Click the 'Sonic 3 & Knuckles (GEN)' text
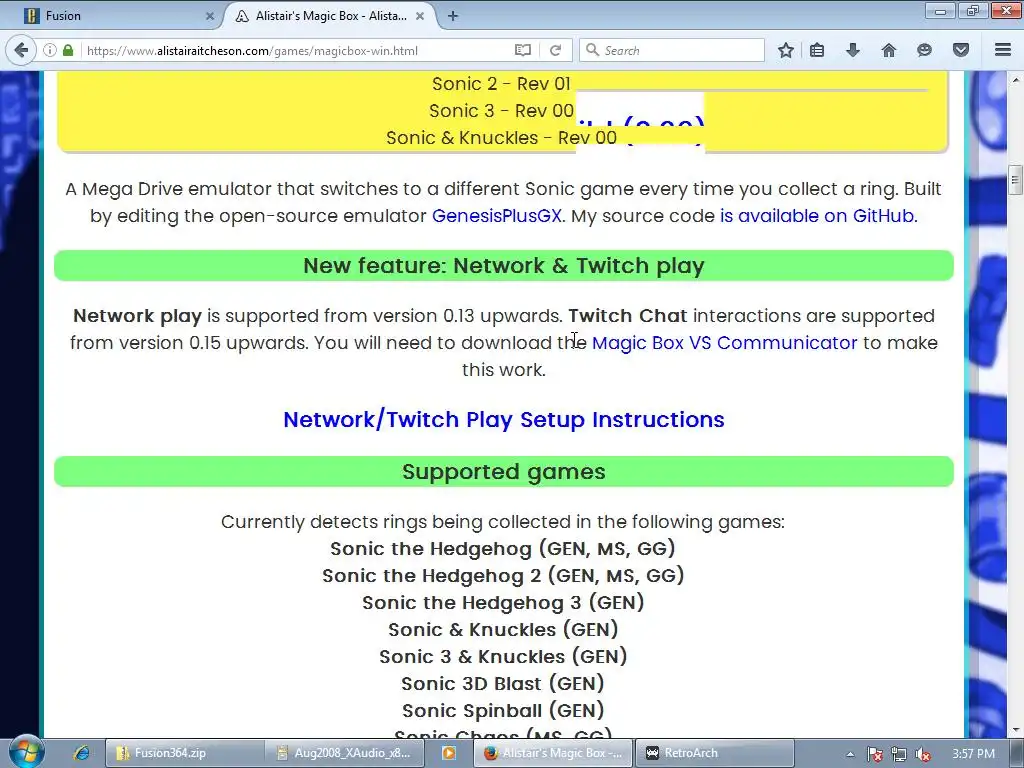 pos(503,656)
